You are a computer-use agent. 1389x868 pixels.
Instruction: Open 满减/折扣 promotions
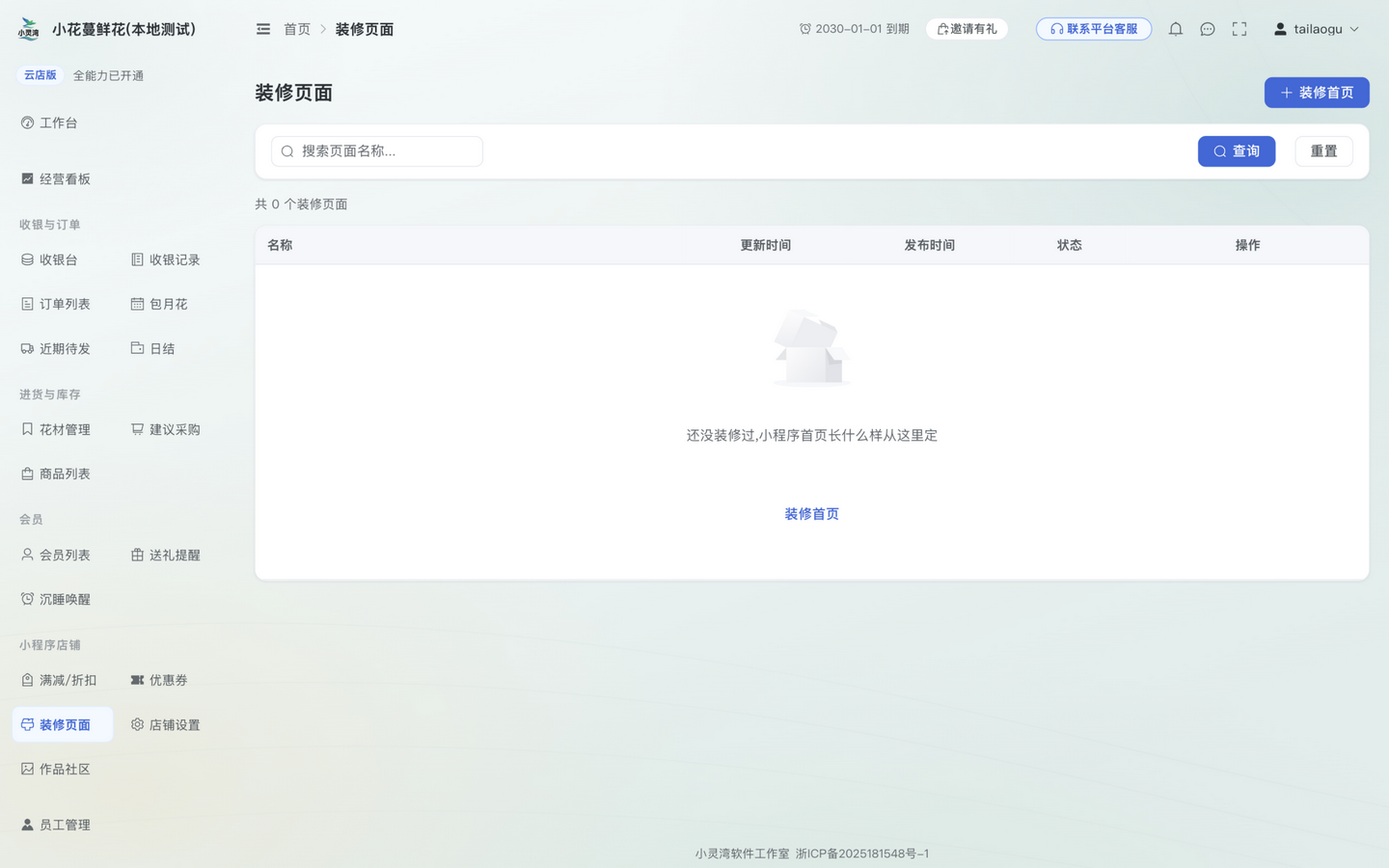click(63, 680)
